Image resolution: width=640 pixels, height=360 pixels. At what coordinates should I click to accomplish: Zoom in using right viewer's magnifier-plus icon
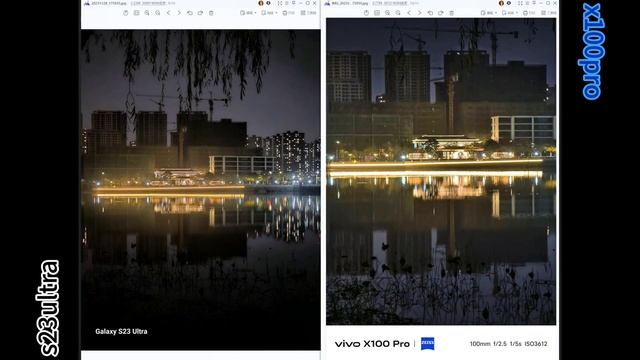387,13
